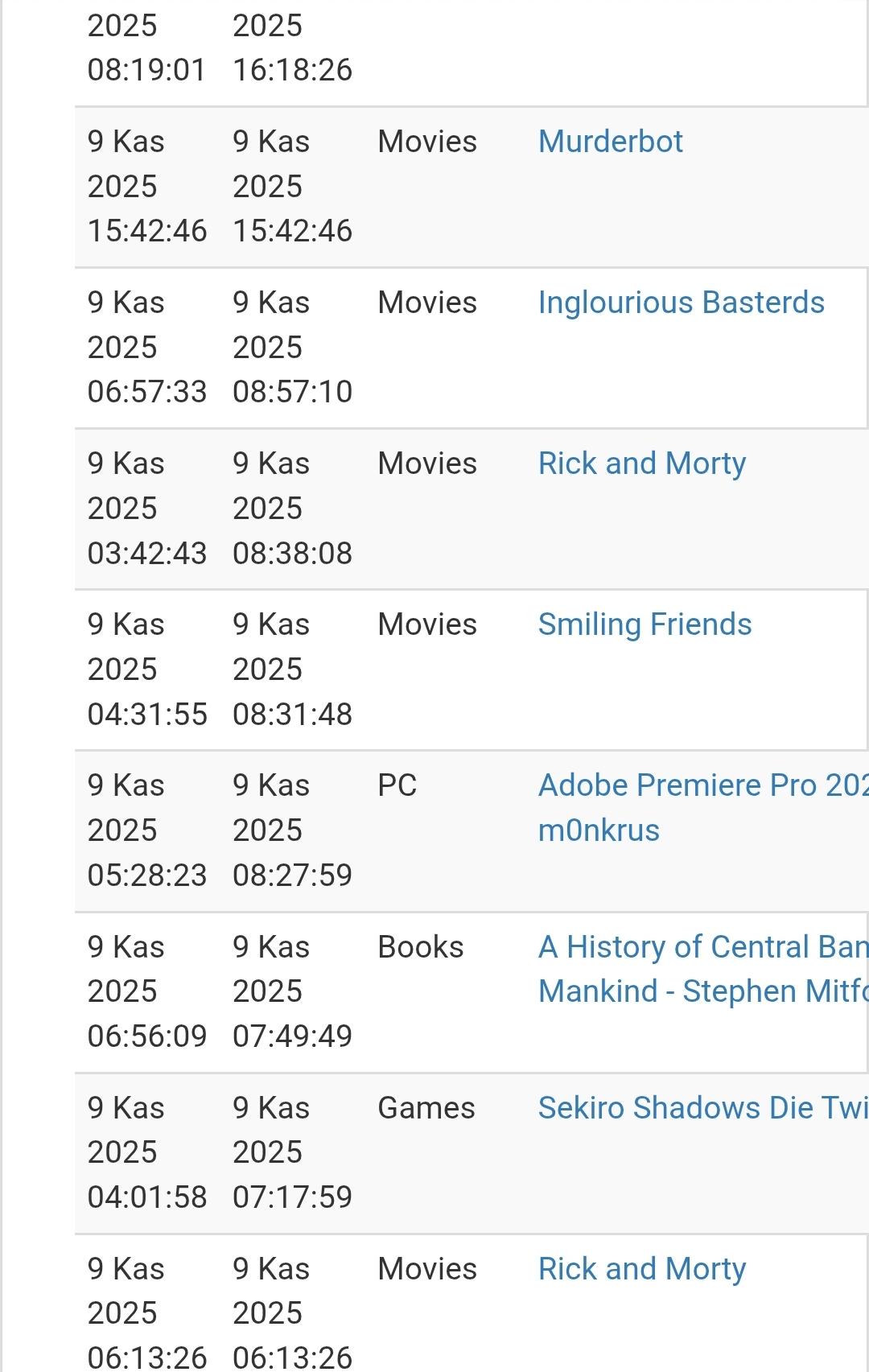The image size is (869, 1372).
Task: Click the 08:27:59 date cell
Action: tap(292, 830)
